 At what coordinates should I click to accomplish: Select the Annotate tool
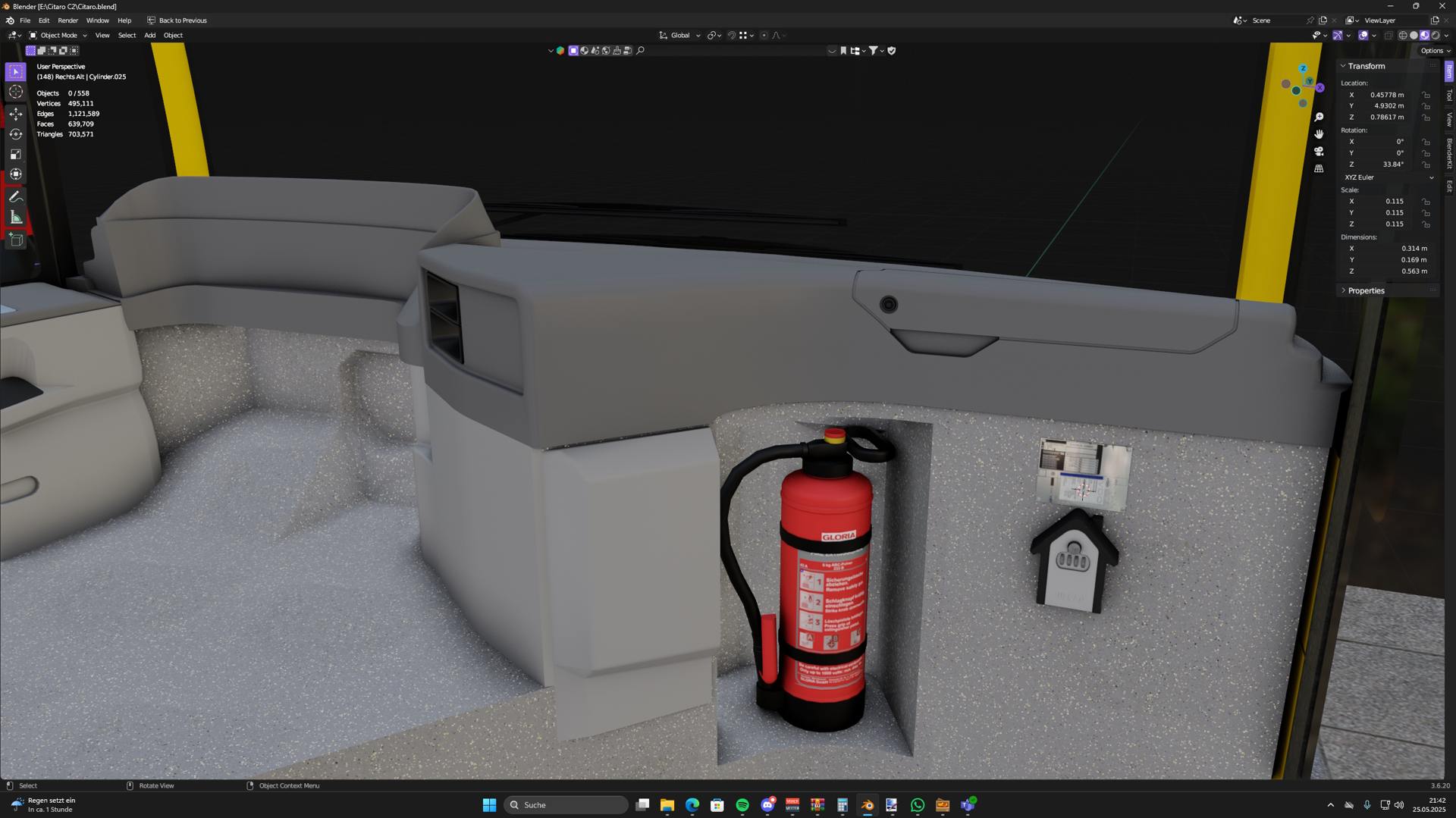(x=16, y=197)
